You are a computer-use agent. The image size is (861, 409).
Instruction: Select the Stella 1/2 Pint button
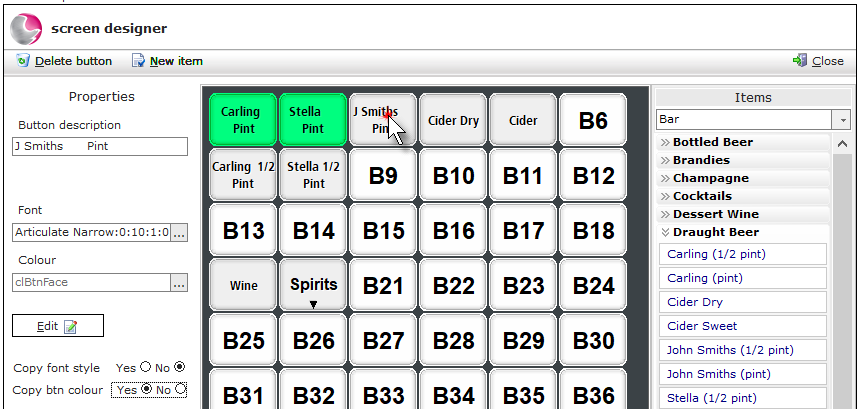313,175
